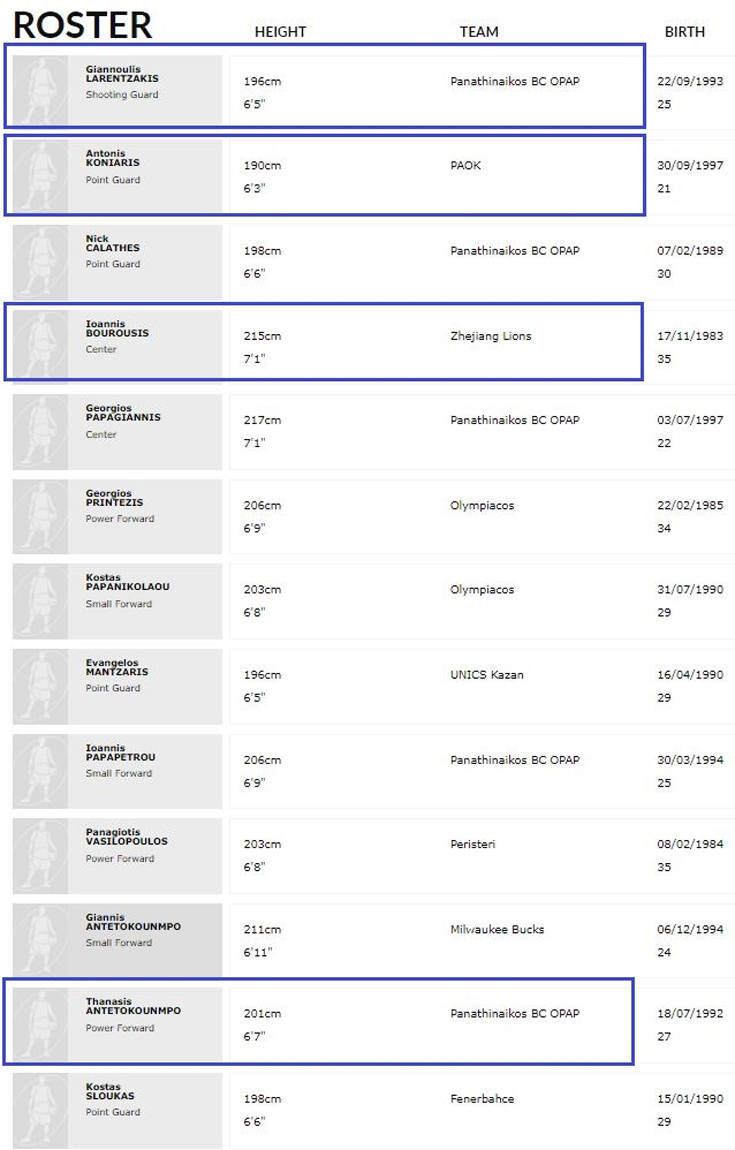Open Ioannis Bourousis's silhouette thumbnail
The width and height of the screenshot is (735, 1150).
click(40, 346)
